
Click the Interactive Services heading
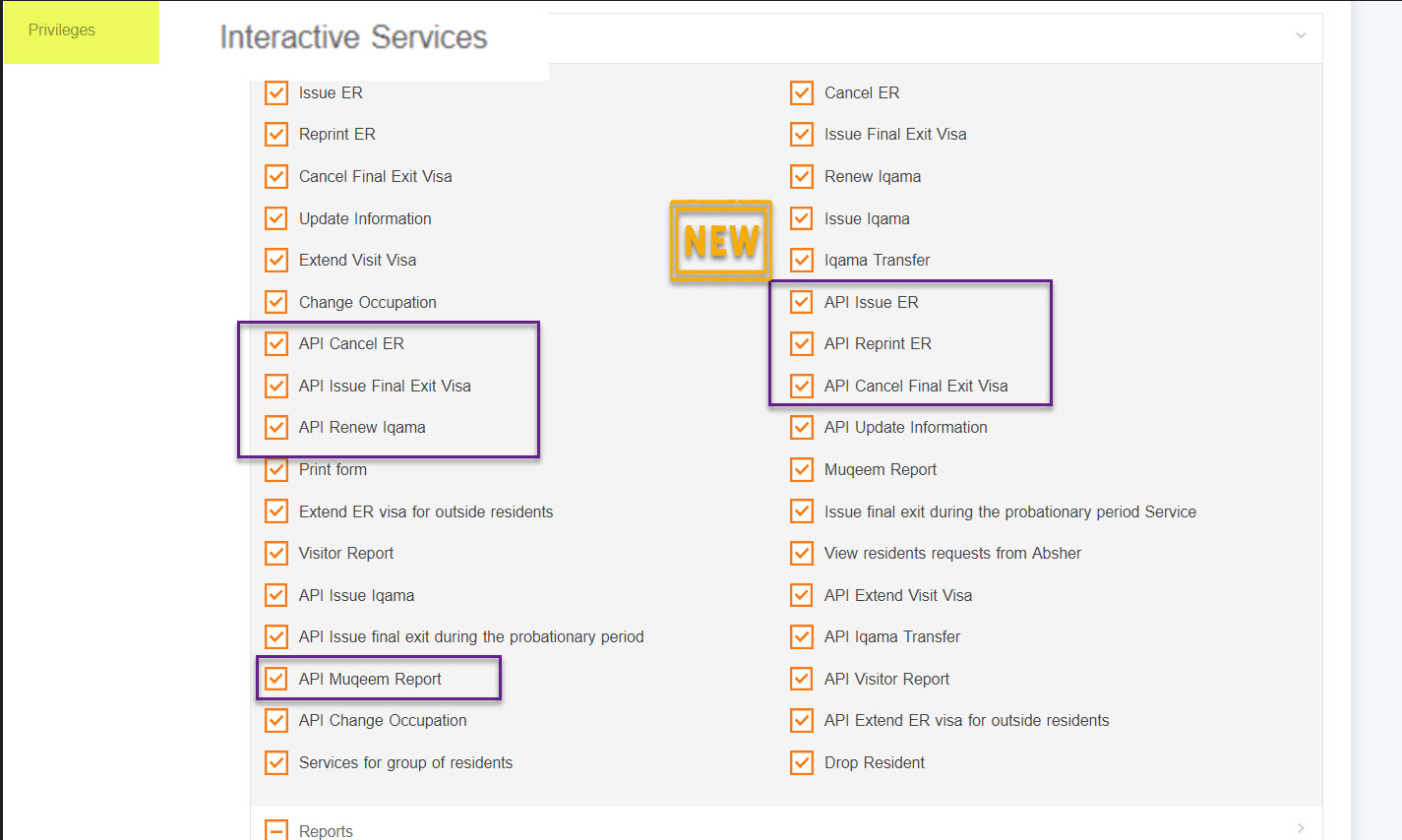tap(353, 37)
